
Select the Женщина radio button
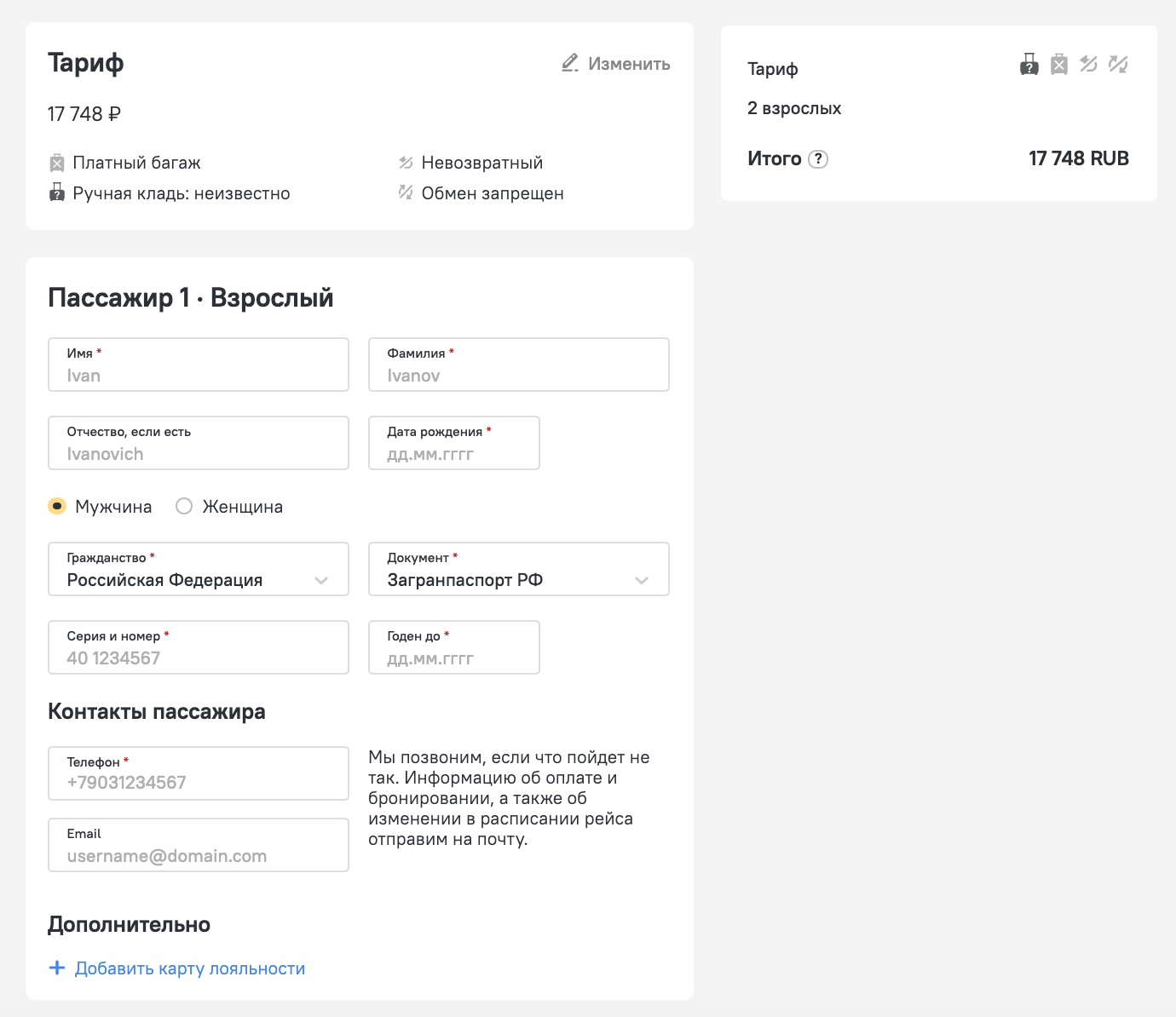(184, 506)
